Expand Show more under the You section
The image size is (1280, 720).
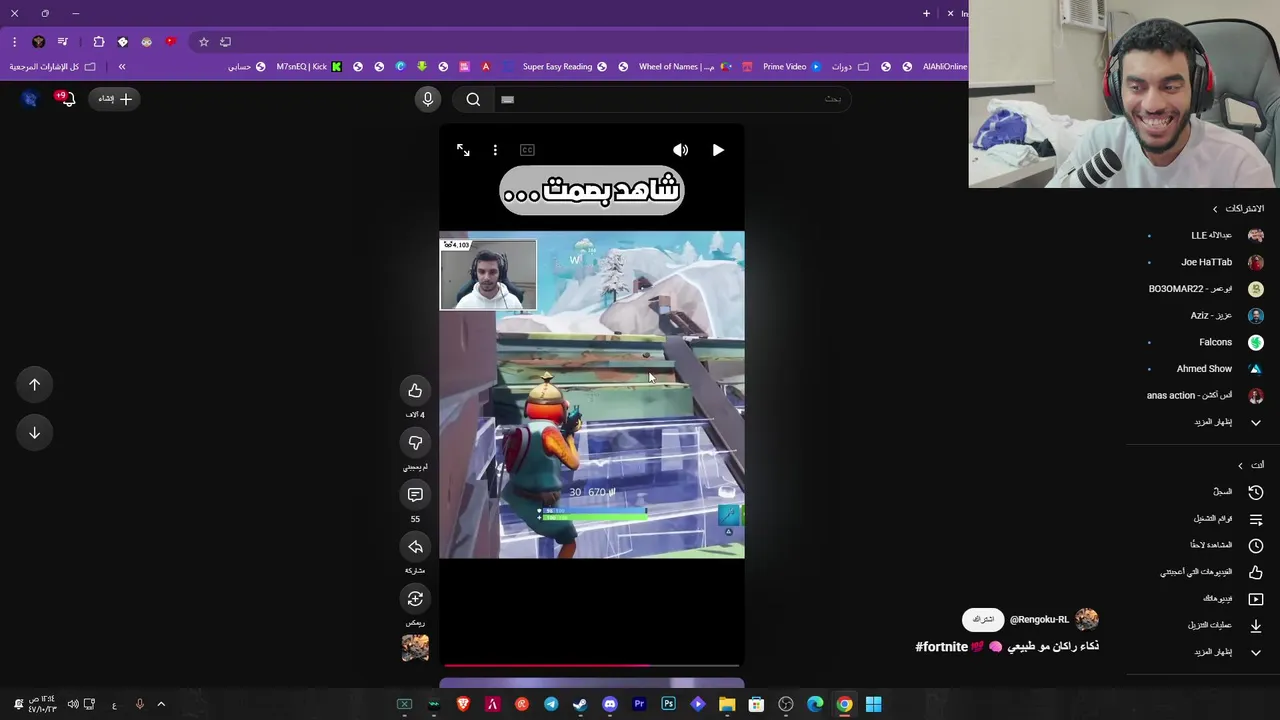point(1228,652)
